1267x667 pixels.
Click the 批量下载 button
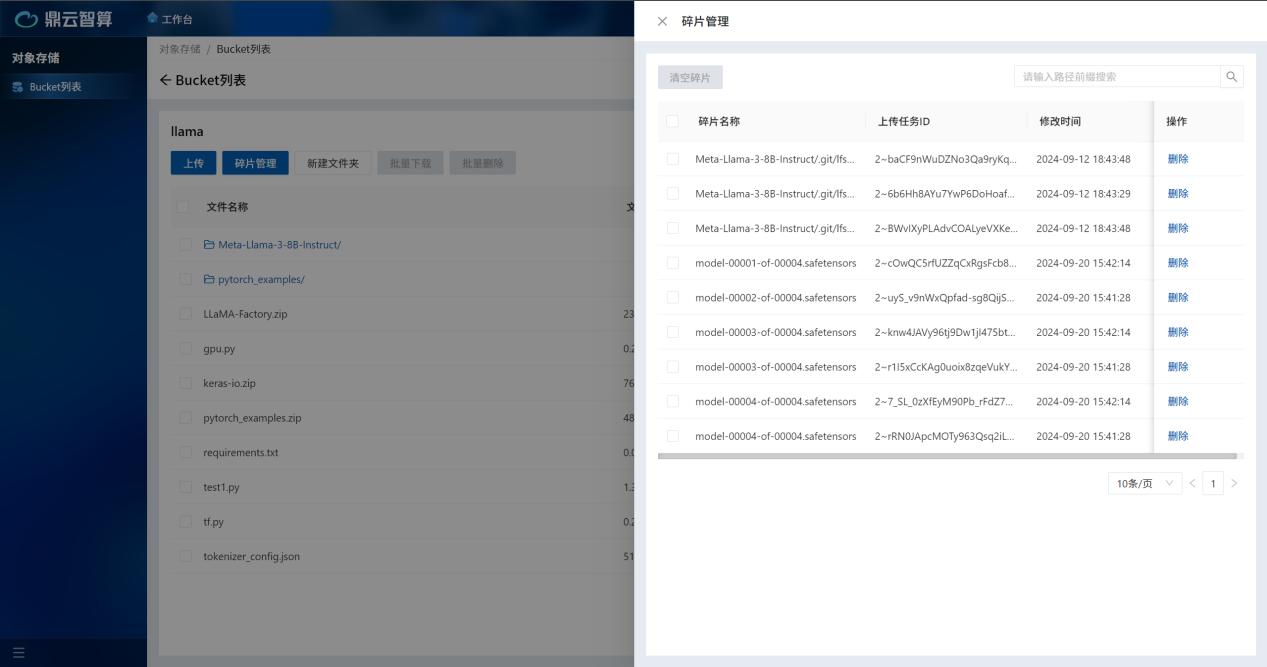[410, 163]
